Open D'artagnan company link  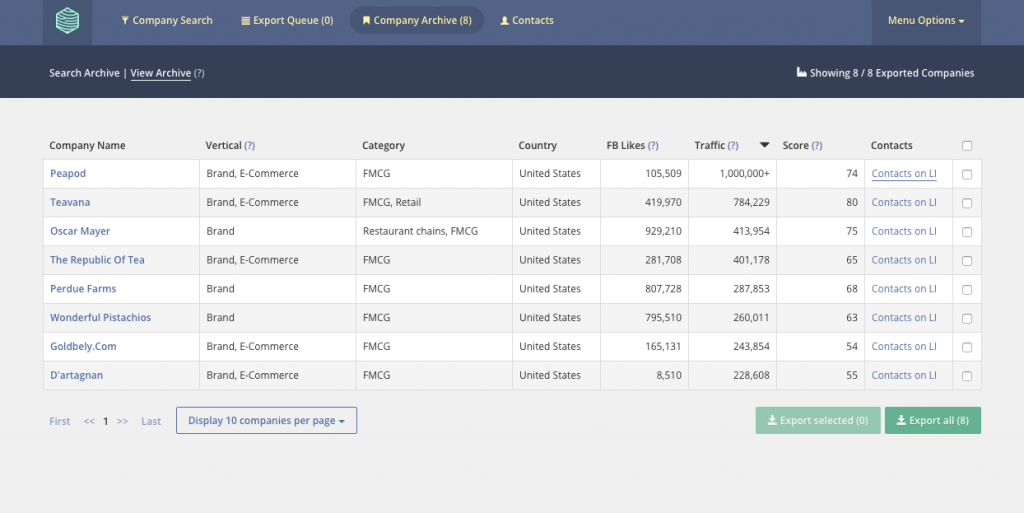click(x=76, y=375)
